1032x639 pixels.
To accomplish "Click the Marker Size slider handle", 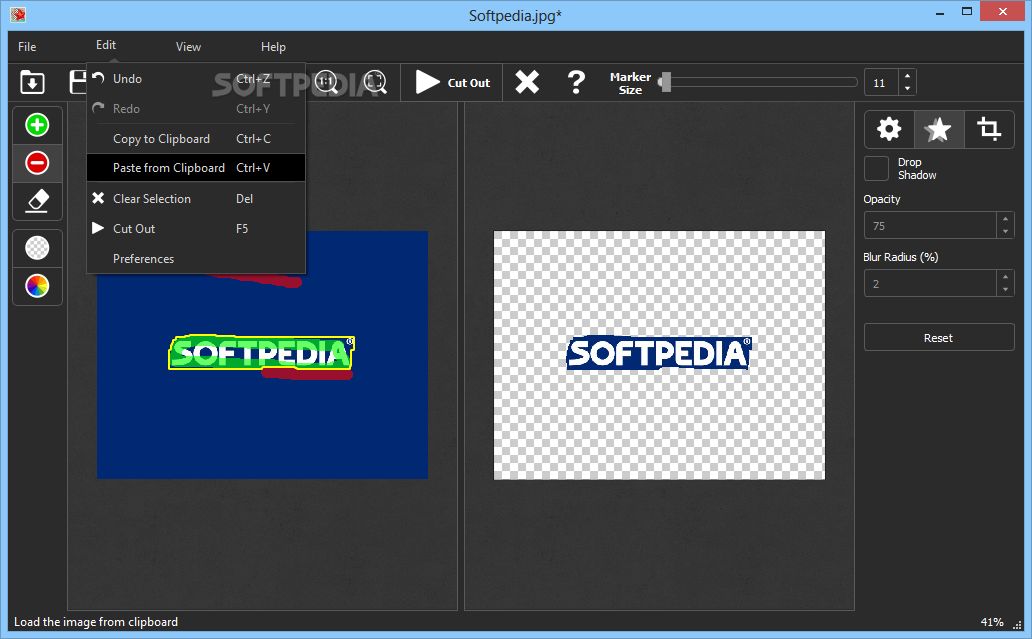I will pos(666,82).
